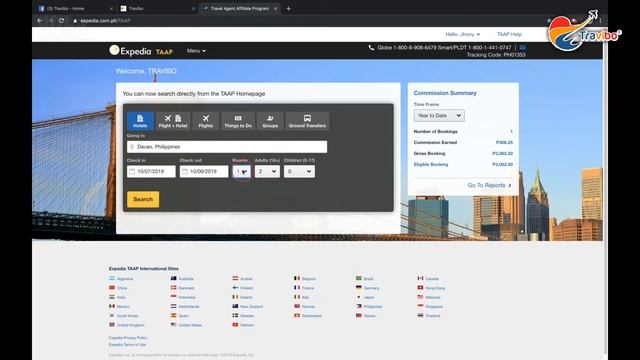Click the Finland flag icon
The image size is (640, 360).
pos(236,288)
